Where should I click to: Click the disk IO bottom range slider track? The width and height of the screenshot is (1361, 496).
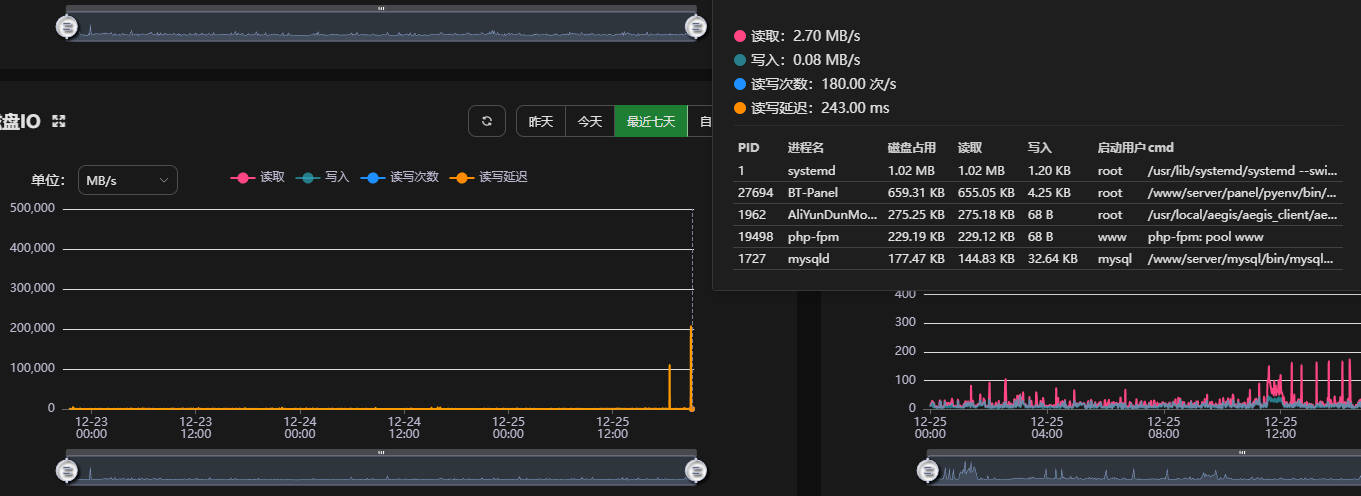380,471
